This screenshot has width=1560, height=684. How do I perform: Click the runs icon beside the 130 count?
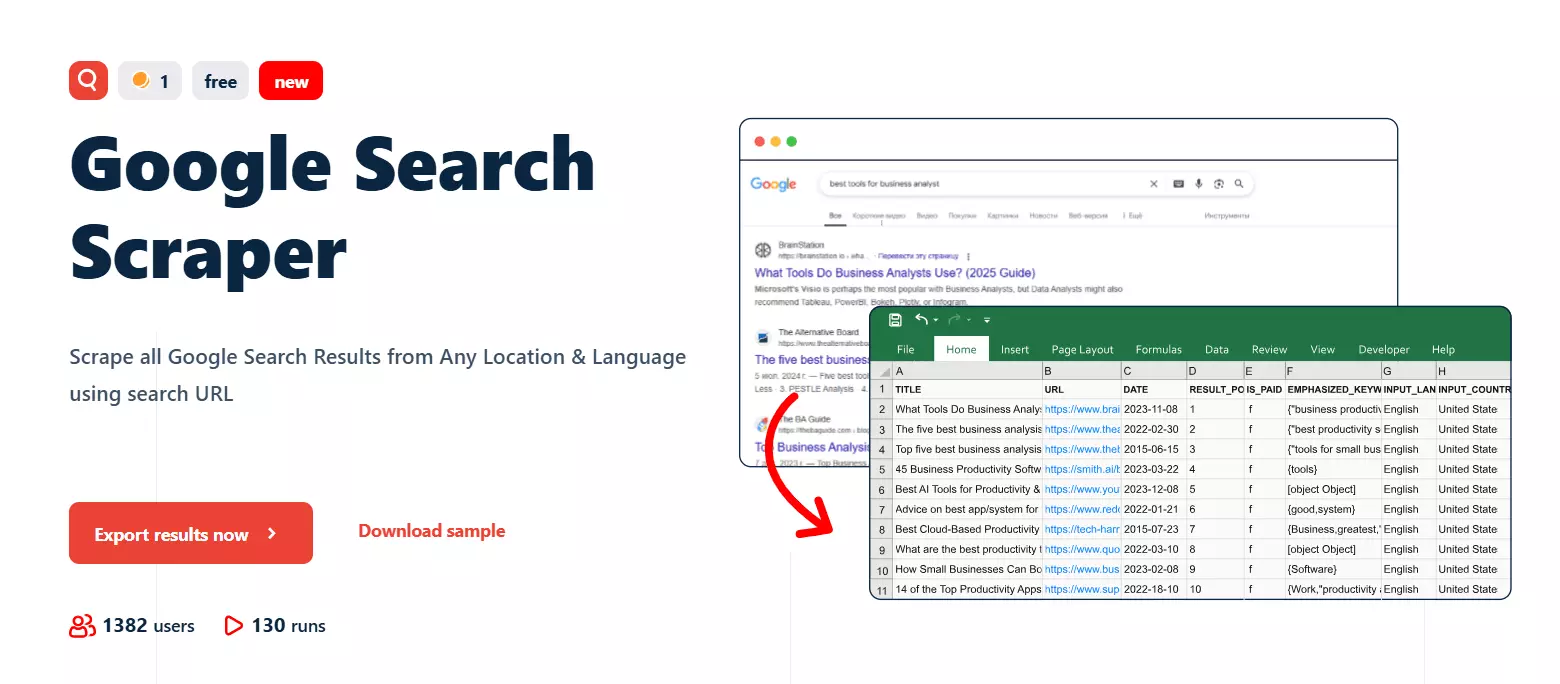point(233,625)
